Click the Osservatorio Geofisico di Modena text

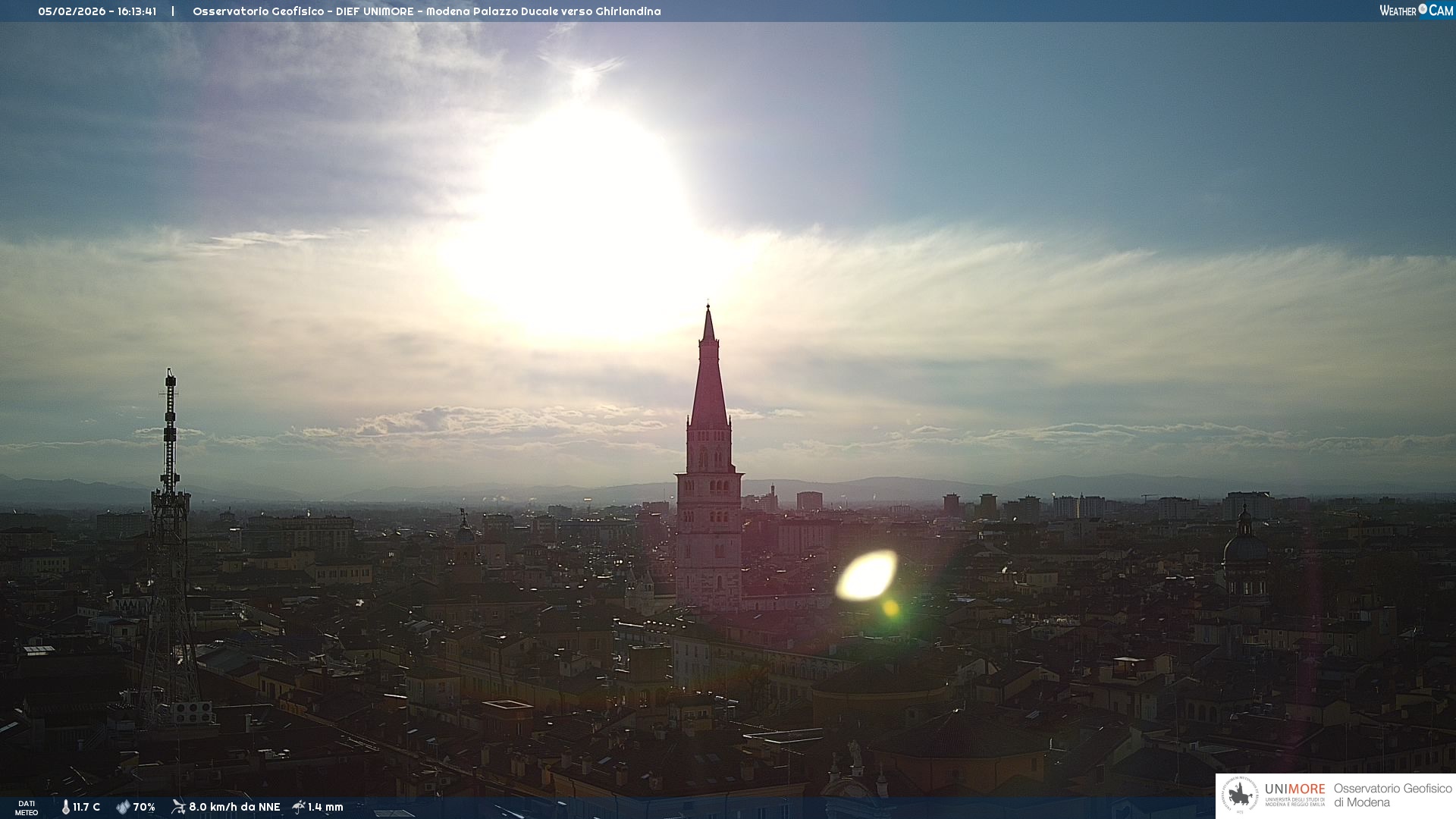pyautogui.click(x=1392, y=795)
